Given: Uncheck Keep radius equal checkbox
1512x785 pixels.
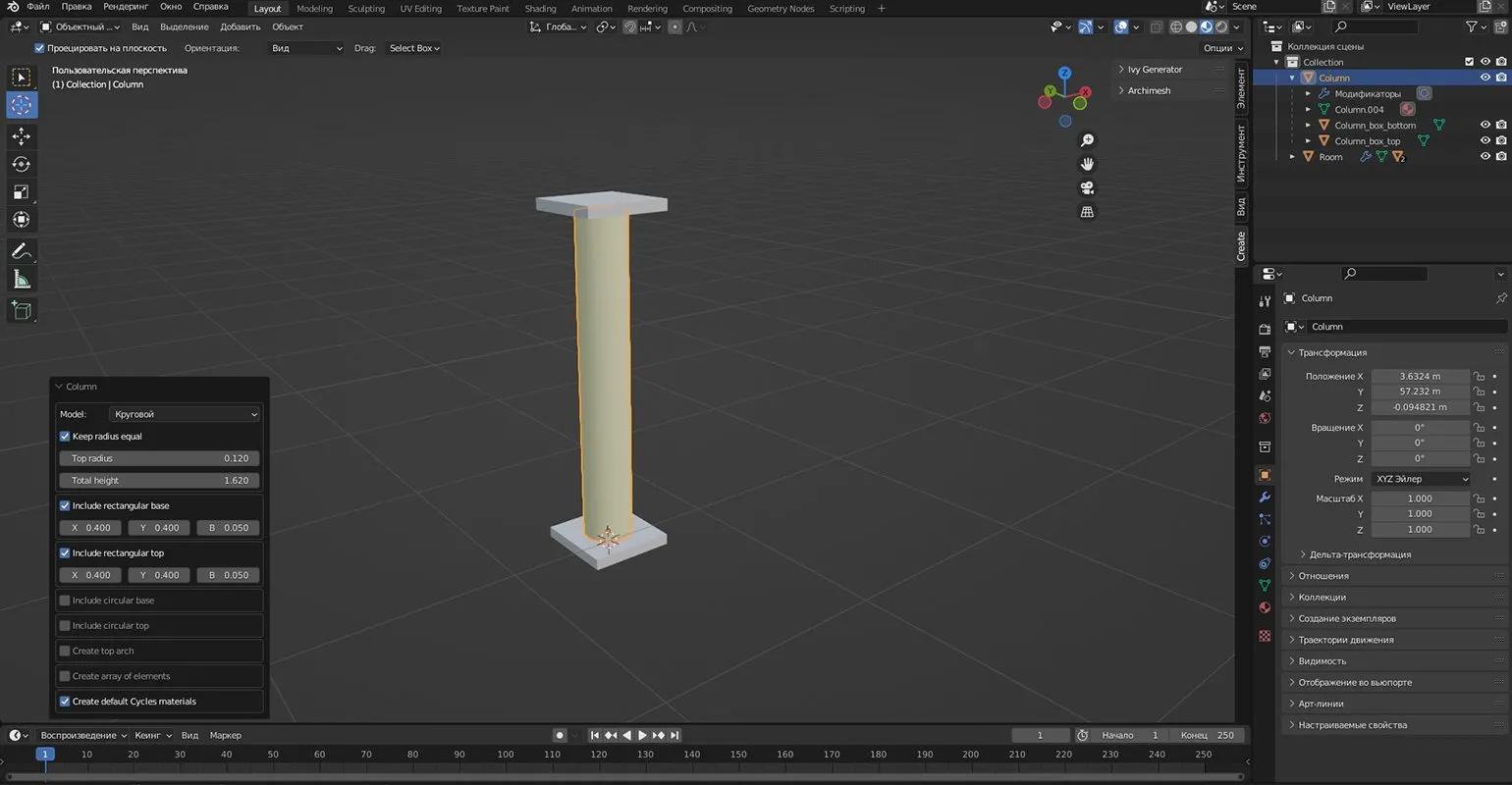Looking at the screenshot, I should pyautogui.click(x=65, y=437).
